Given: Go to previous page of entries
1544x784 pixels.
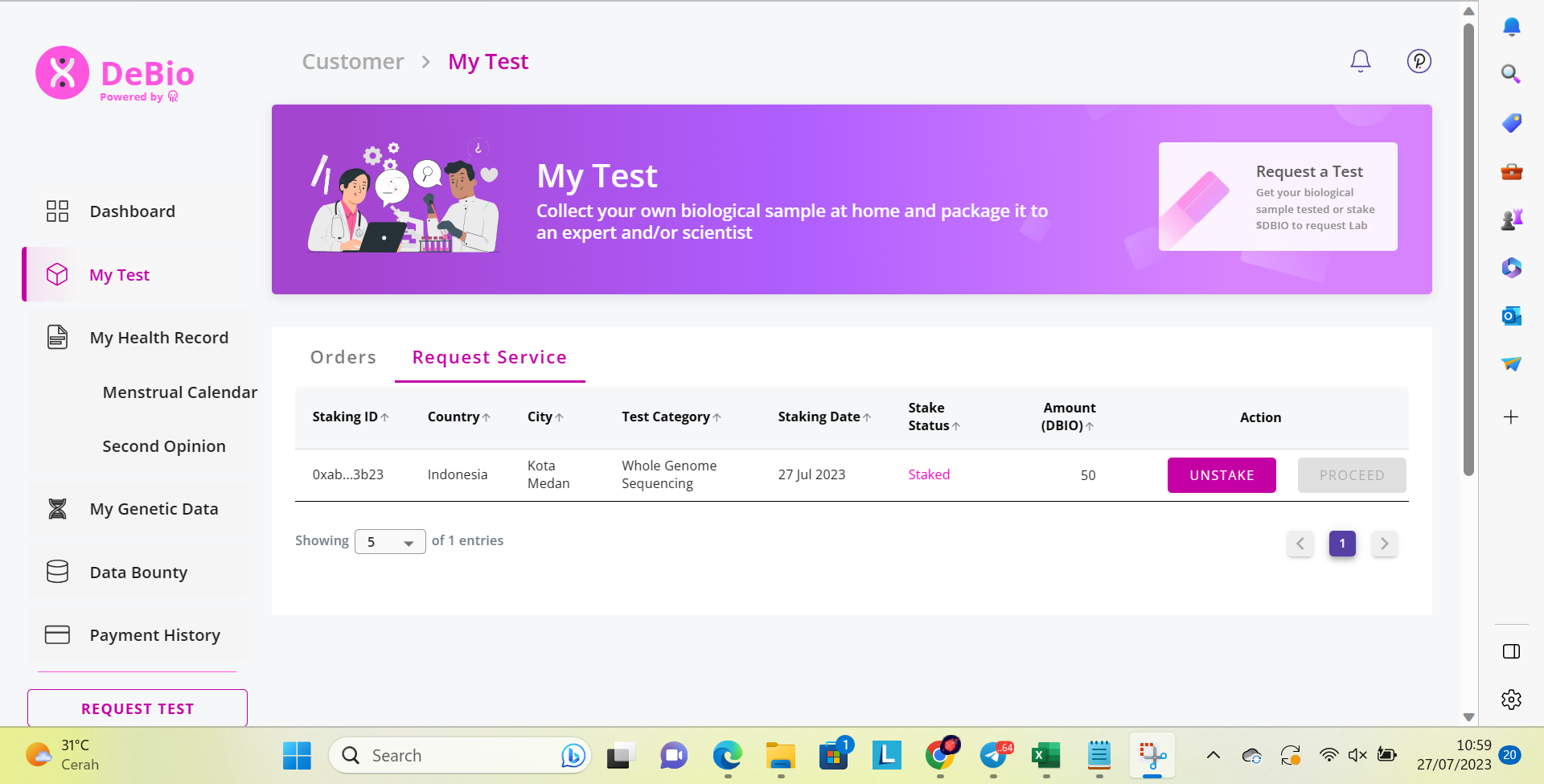Looking at the screenshot, I should [x=1300, y=544].
